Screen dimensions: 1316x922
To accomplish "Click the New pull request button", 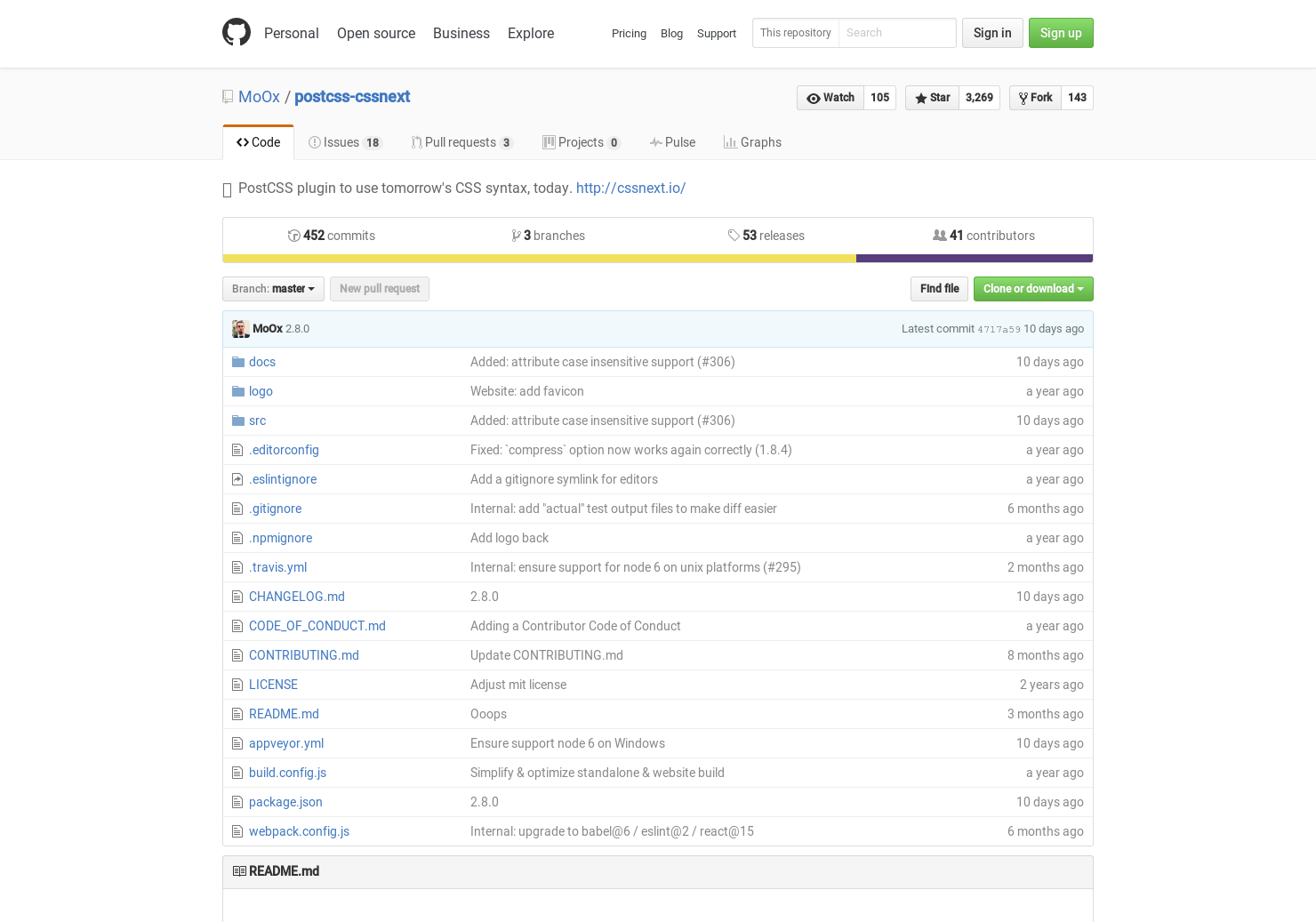I will 380,289.
